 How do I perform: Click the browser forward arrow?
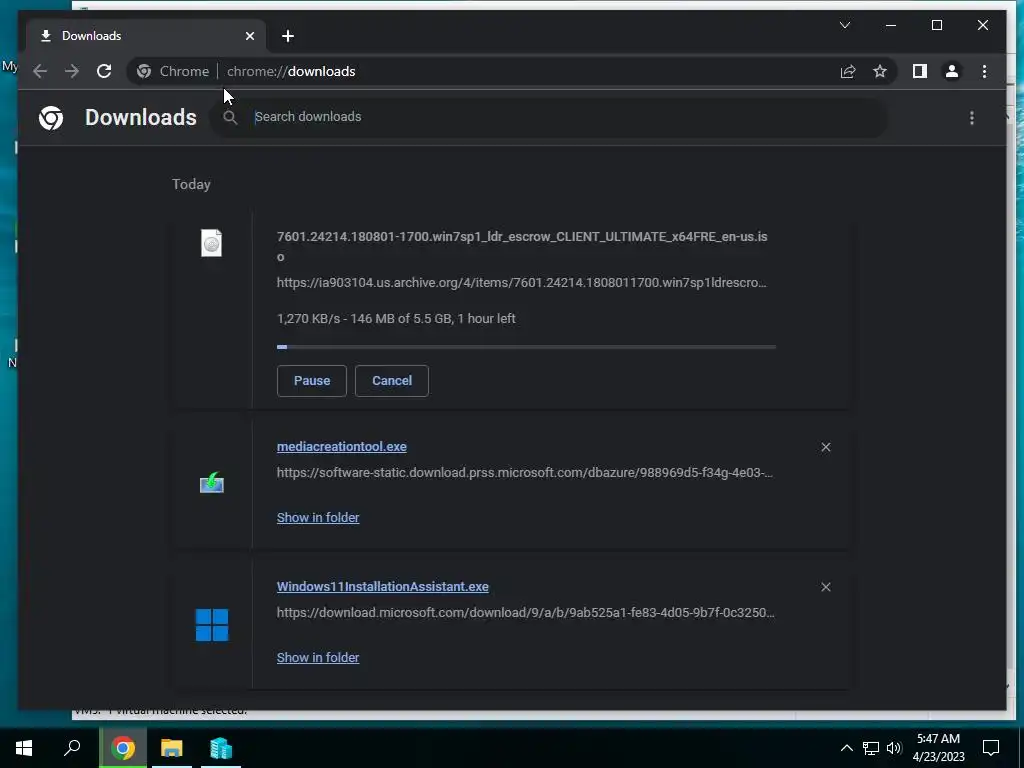(x=72, y=71)
